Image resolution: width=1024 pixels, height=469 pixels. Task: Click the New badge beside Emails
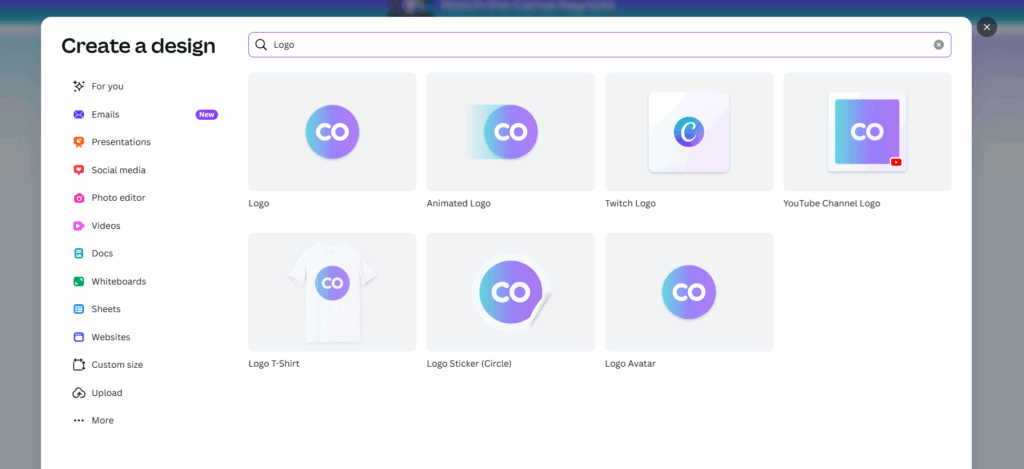click(206, 114)
